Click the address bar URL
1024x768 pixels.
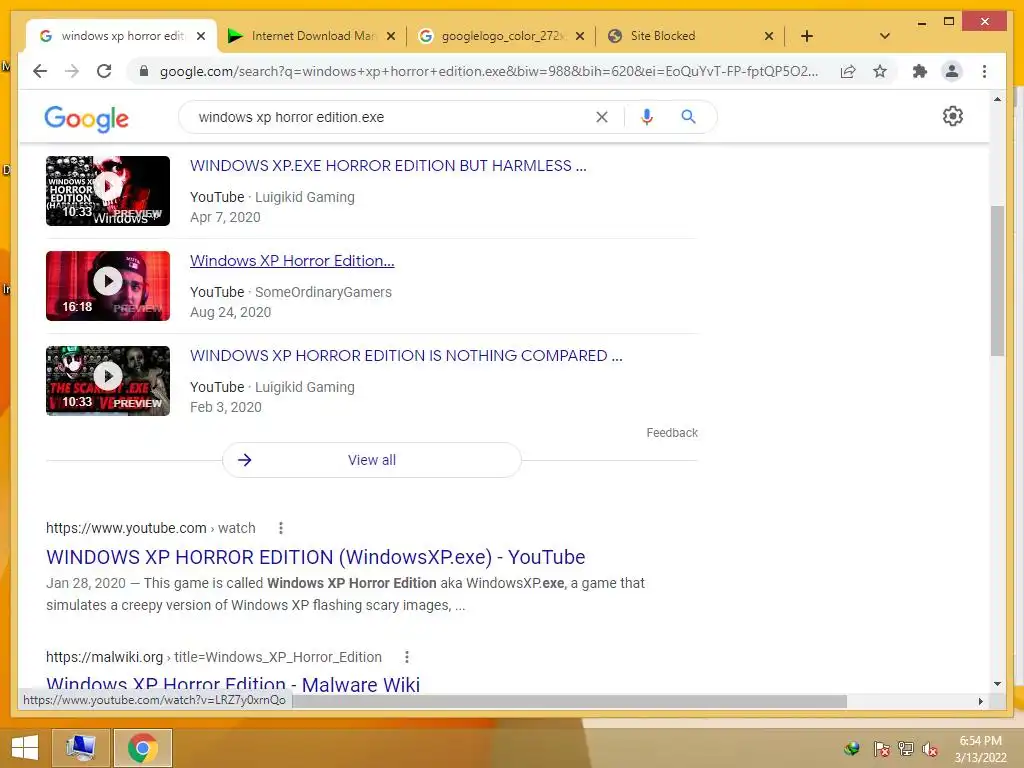pos(488,71)
